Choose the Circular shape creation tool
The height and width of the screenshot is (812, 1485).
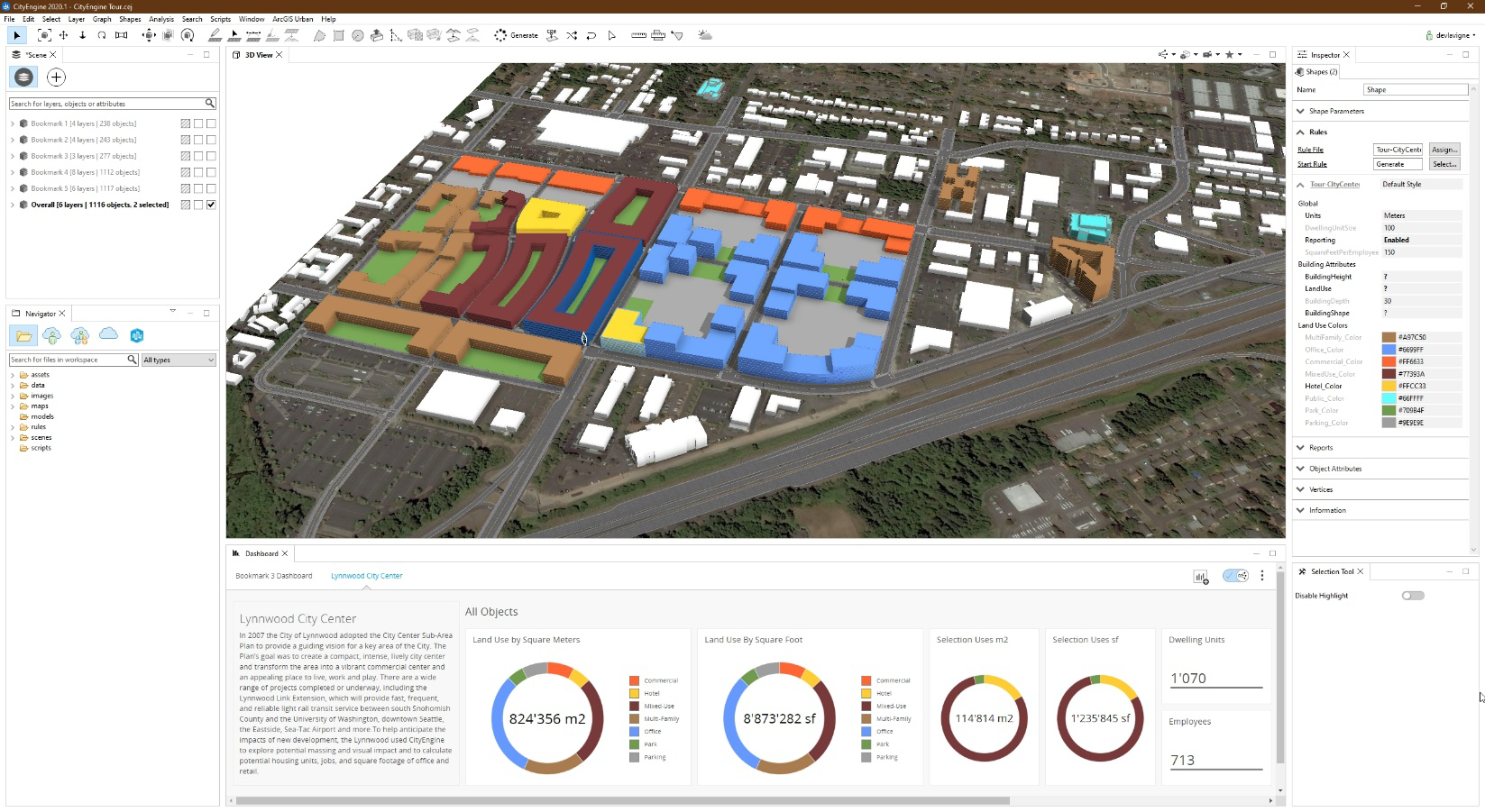coord(358,35)
